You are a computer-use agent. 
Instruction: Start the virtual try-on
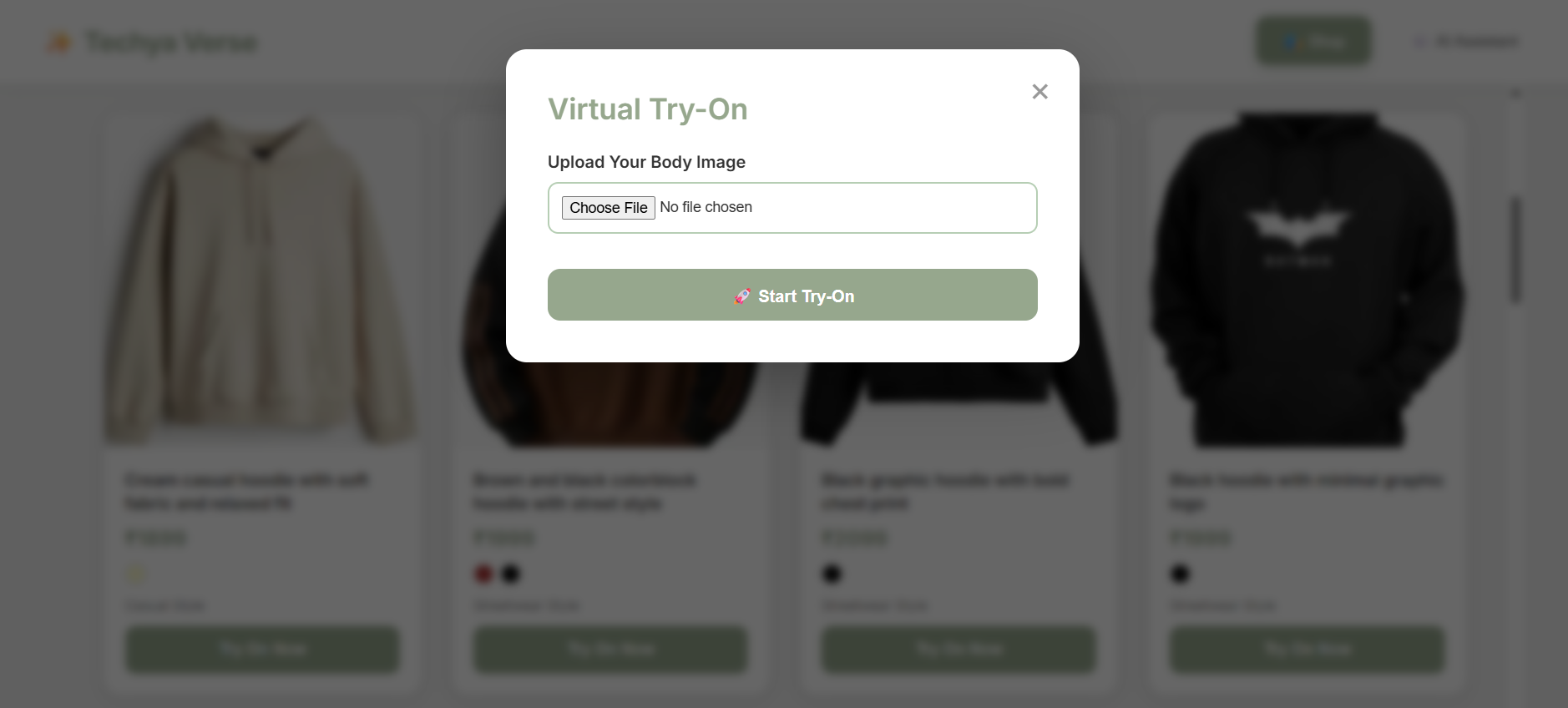tap(792, 295)
